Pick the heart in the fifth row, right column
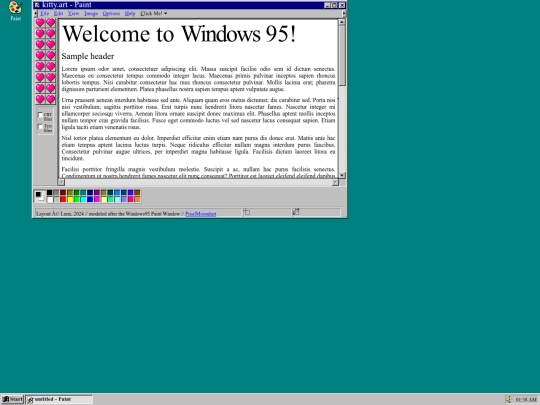 [51, 66]
